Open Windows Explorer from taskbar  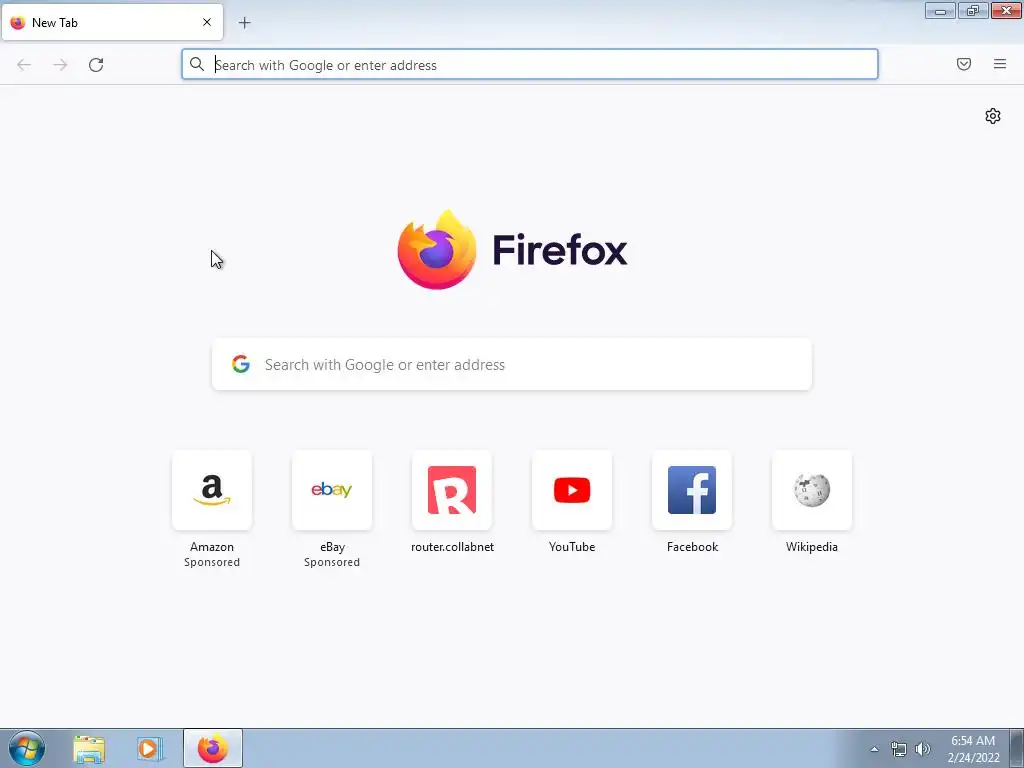[x=89, y=748]
